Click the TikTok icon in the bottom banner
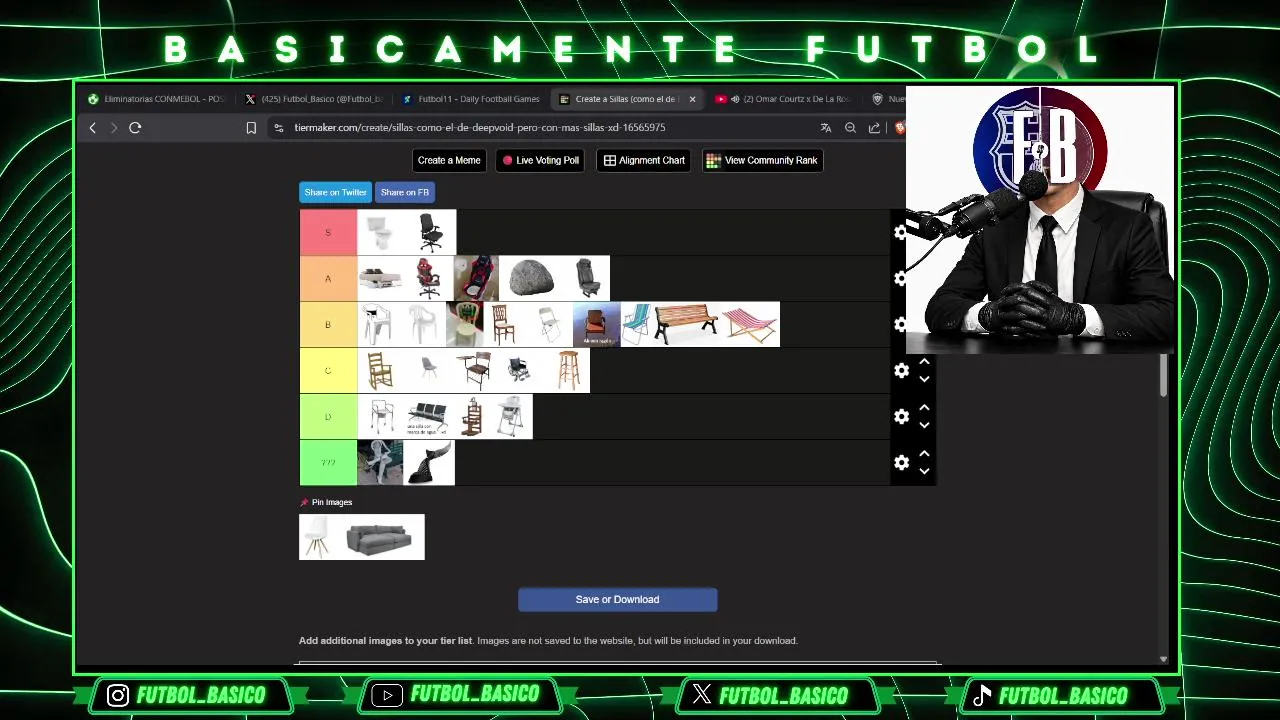1280x720 pixels. point(982,695)
